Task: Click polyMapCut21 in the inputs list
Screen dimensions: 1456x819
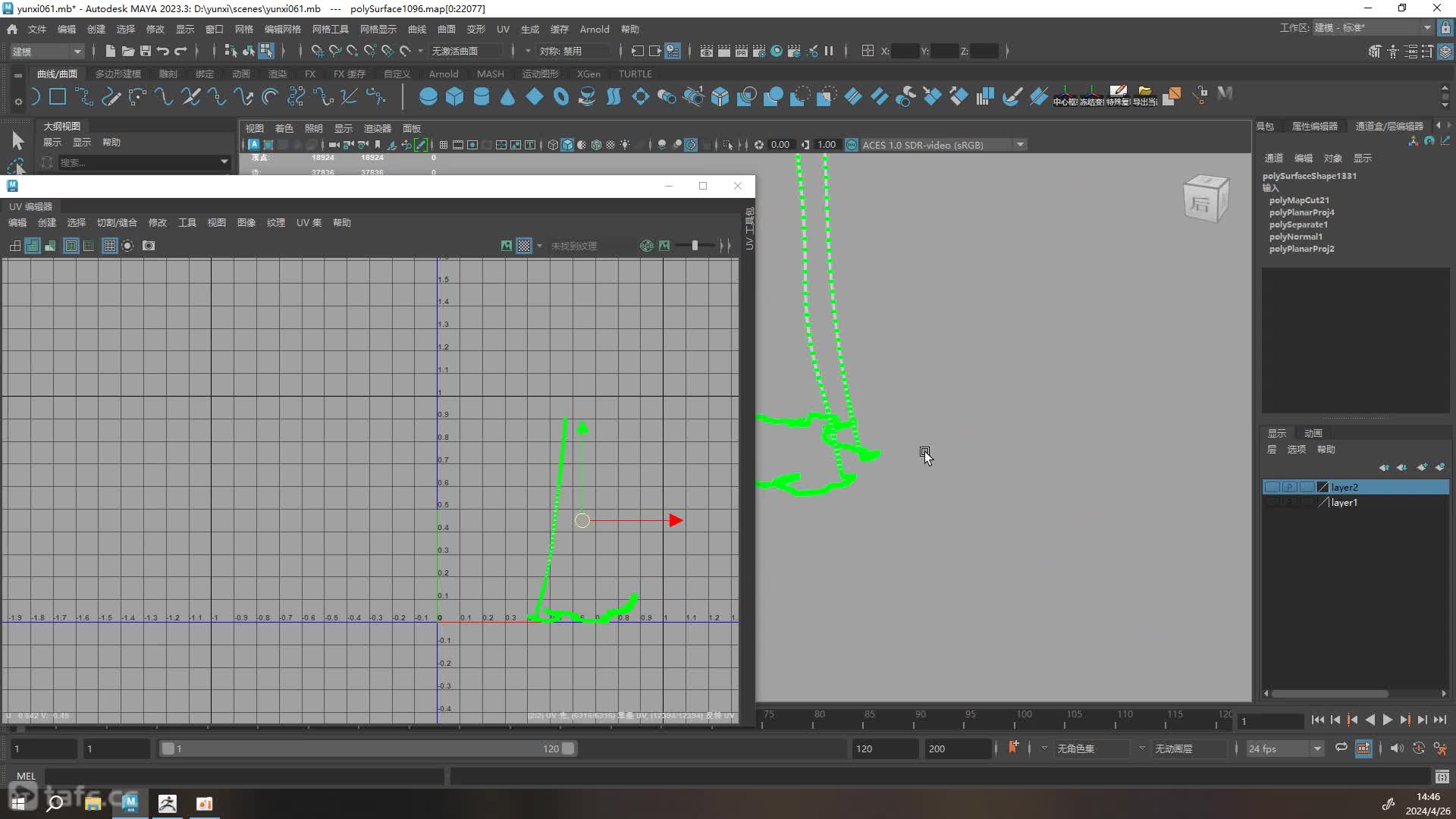Action: pos(1299,200)
